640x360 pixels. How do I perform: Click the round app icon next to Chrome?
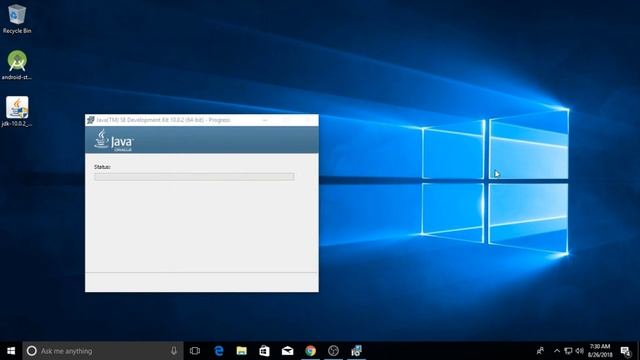[333, 351]
